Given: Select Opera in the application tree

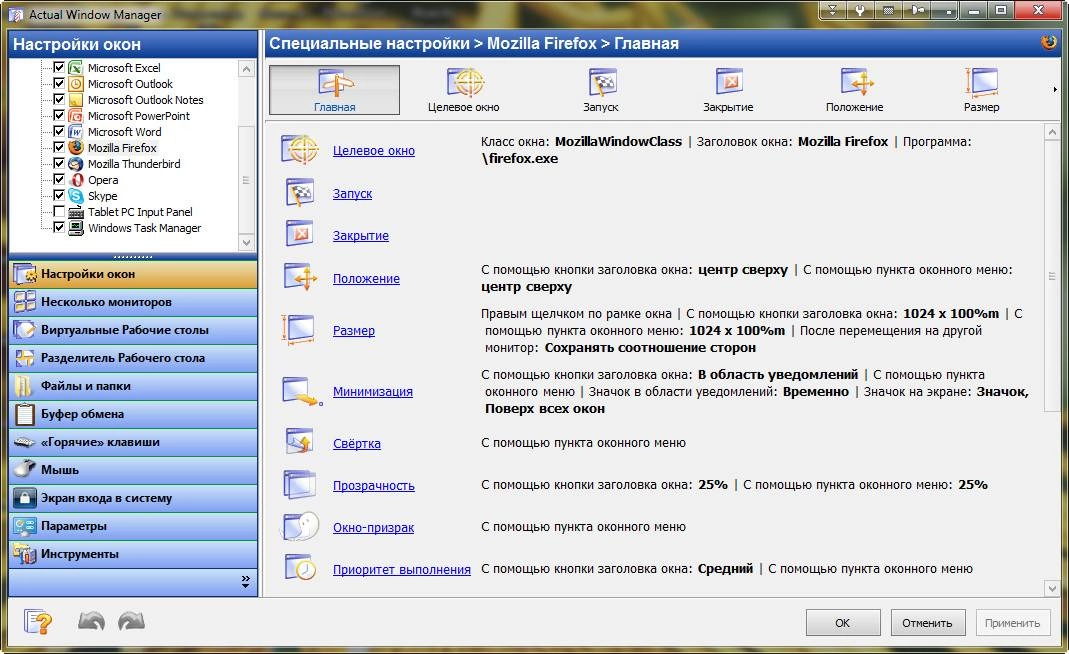Looking at the screenshot, I should coord(102,180).
